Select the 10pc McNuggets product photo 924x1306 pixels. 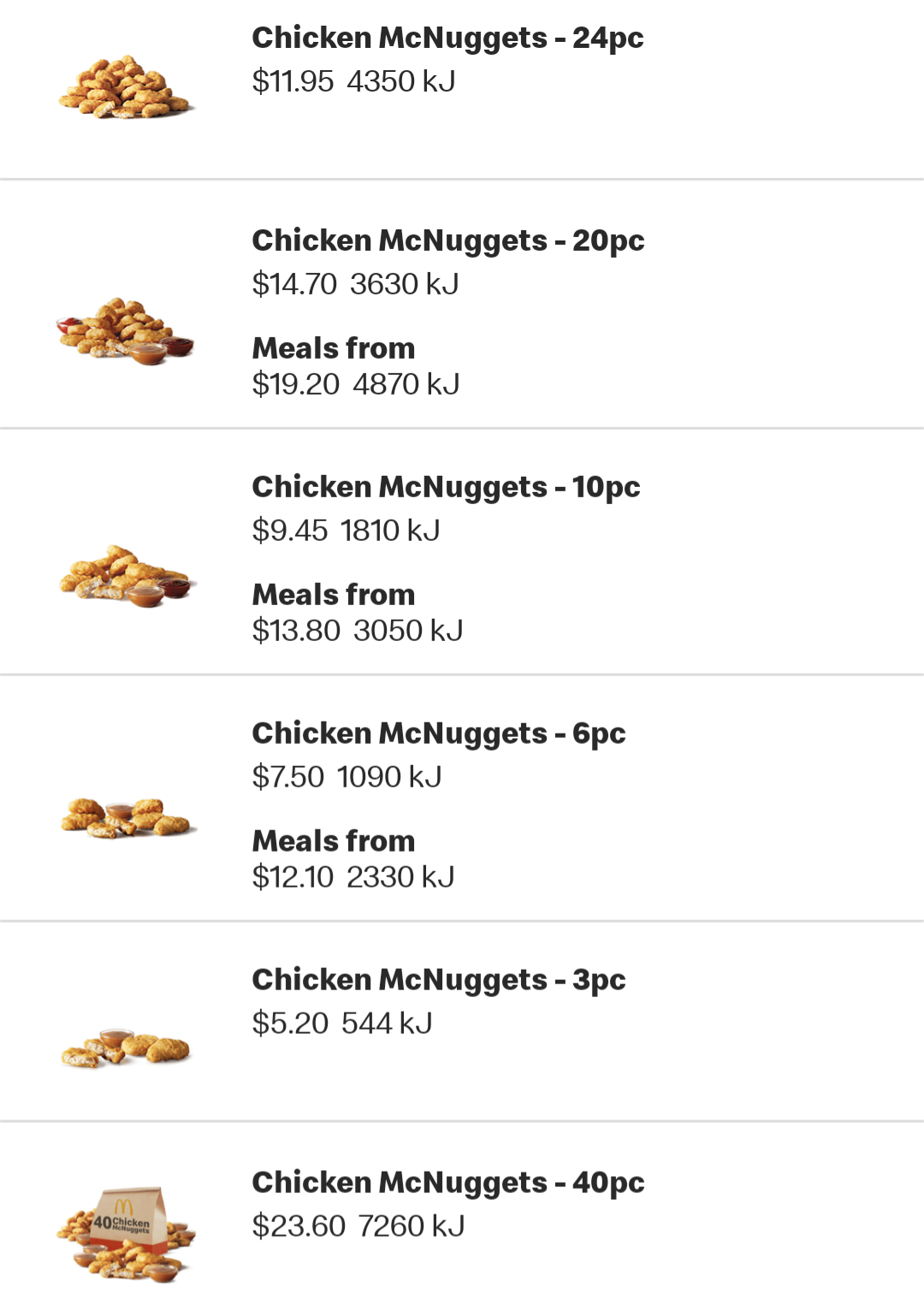[x=127, y=576]
